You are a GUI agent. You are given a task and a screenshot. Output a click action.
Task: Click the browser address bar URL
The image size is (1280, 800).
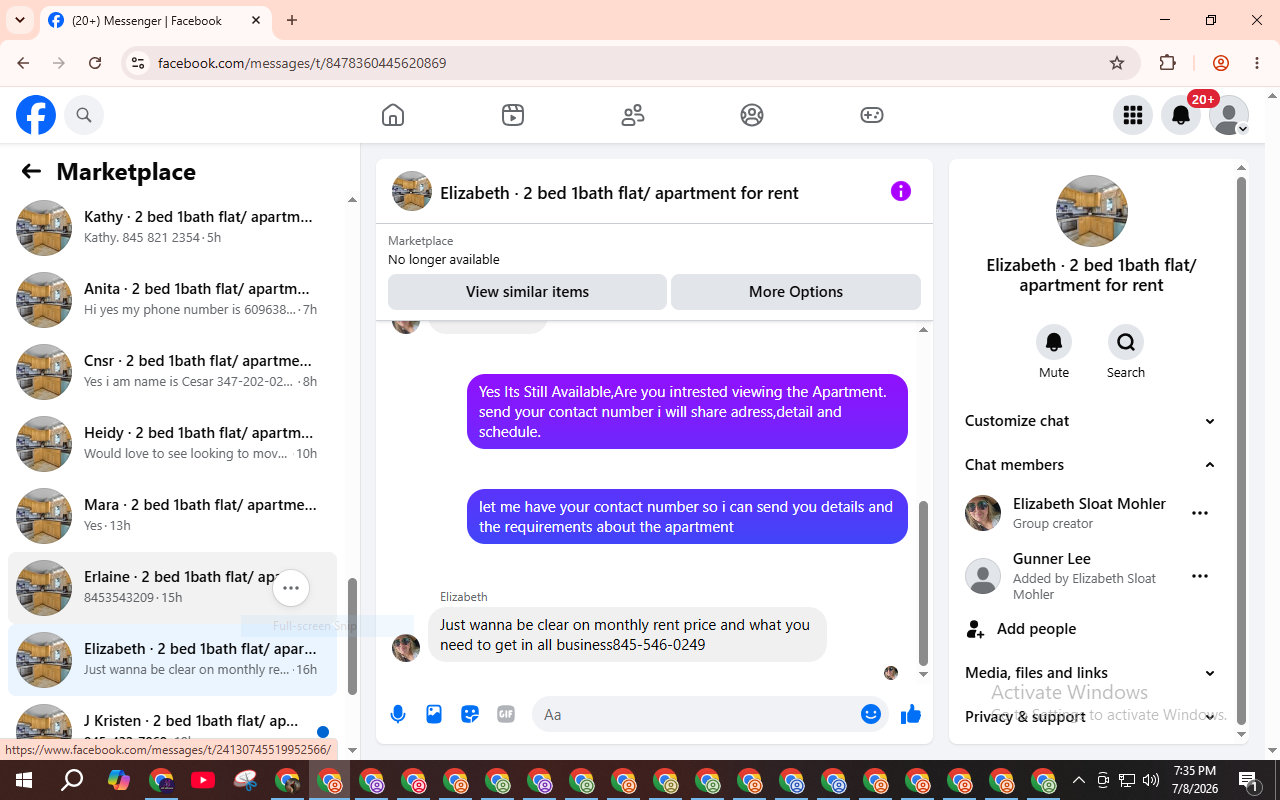tap(302, 63)
